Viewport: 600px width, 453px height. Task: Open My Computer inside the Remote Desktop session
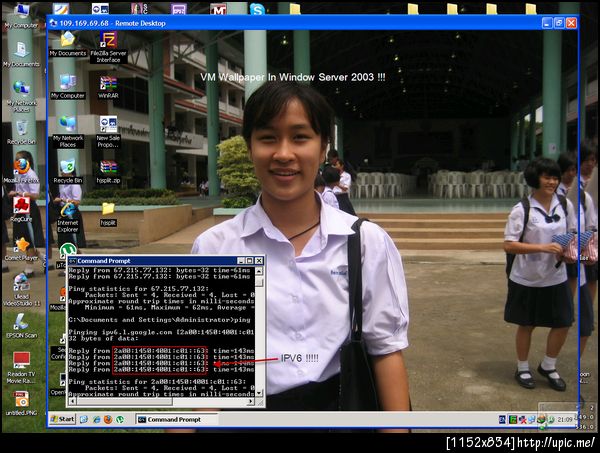(68, 87)
